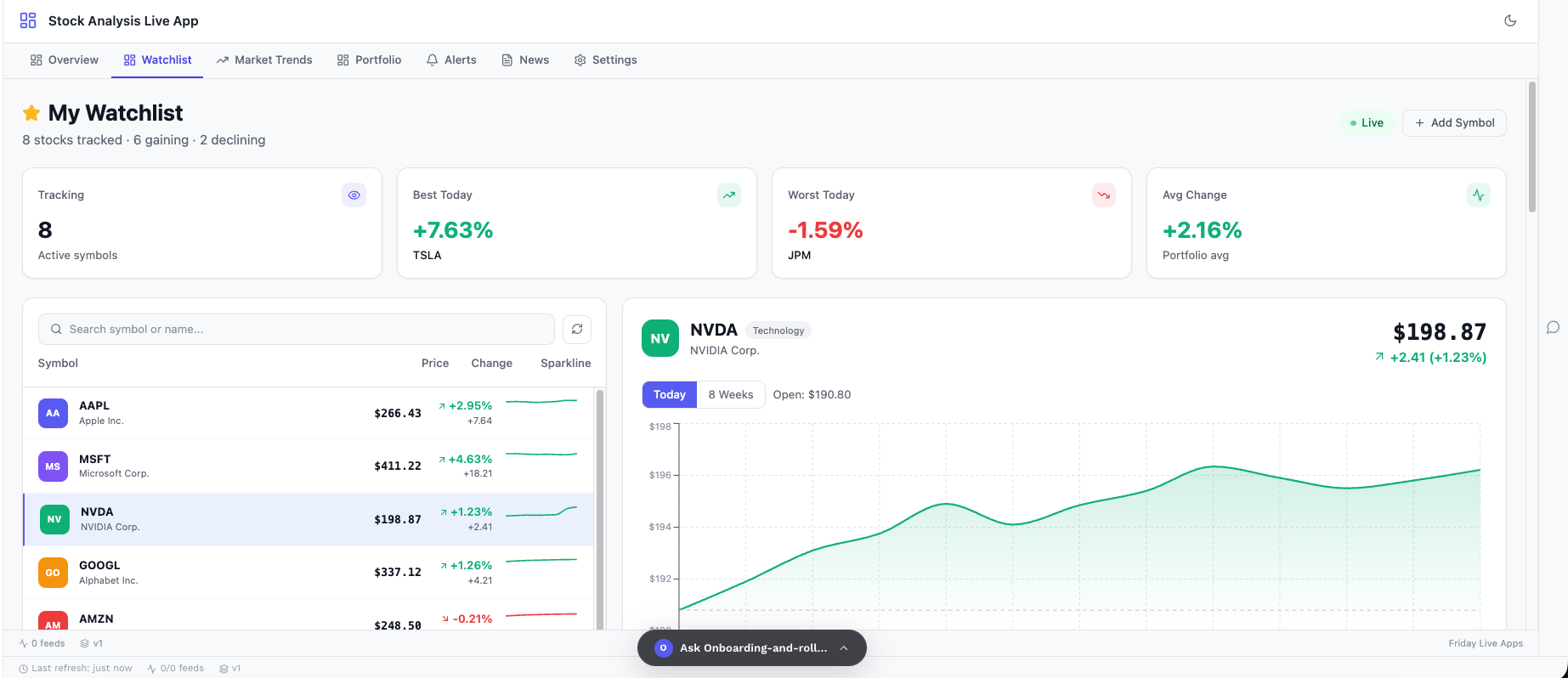This screenshot has height=678, width=1568.
Task: Open the Alerts tab
Action: [x=451, y=59]
